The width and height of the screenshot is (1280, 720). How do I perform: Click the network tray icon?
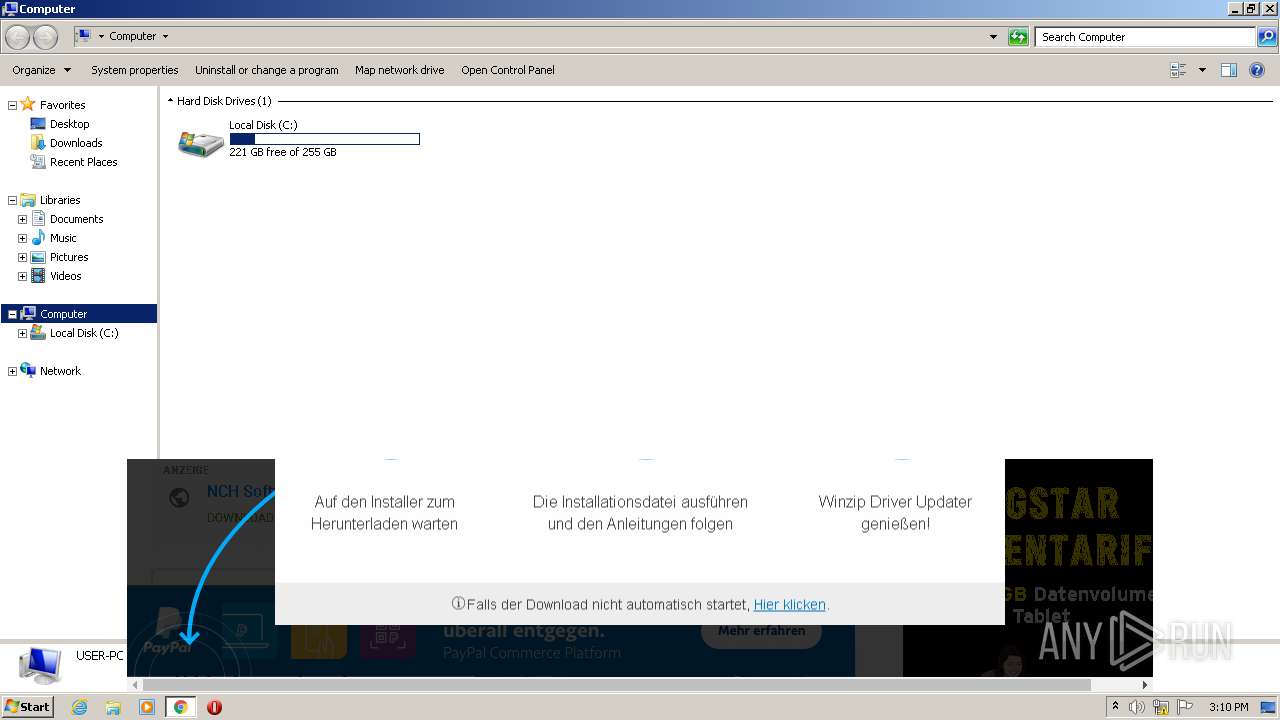pos(1161,707)
